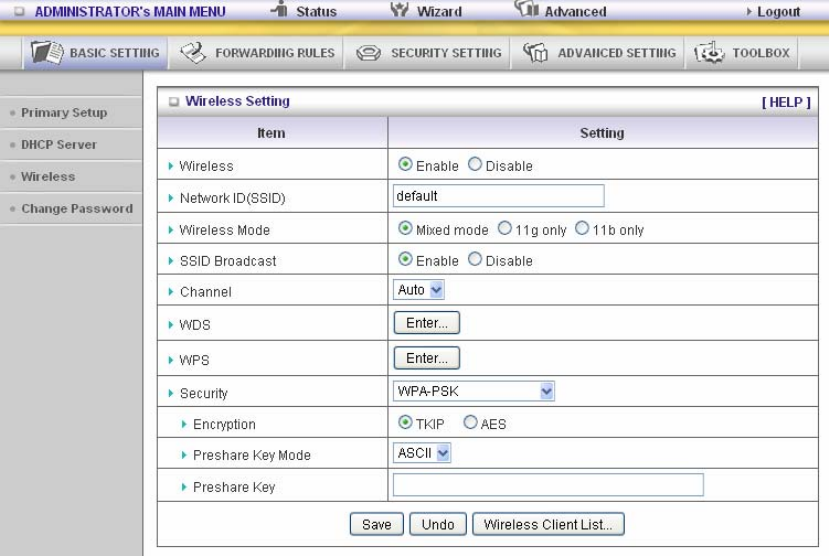Open Change Password in sidebar

(77, 208)
